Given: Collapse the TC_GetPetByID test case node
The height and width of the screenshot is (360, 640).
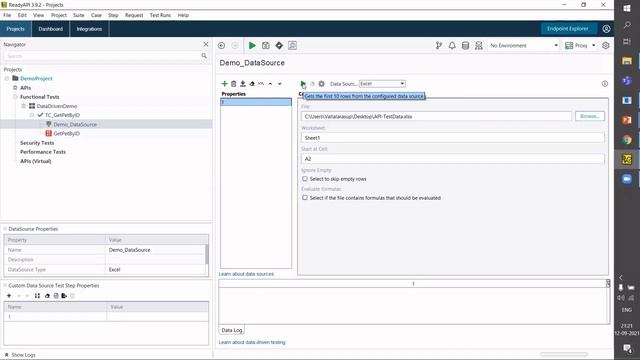Looking at the screenshot, I should 32,115.
